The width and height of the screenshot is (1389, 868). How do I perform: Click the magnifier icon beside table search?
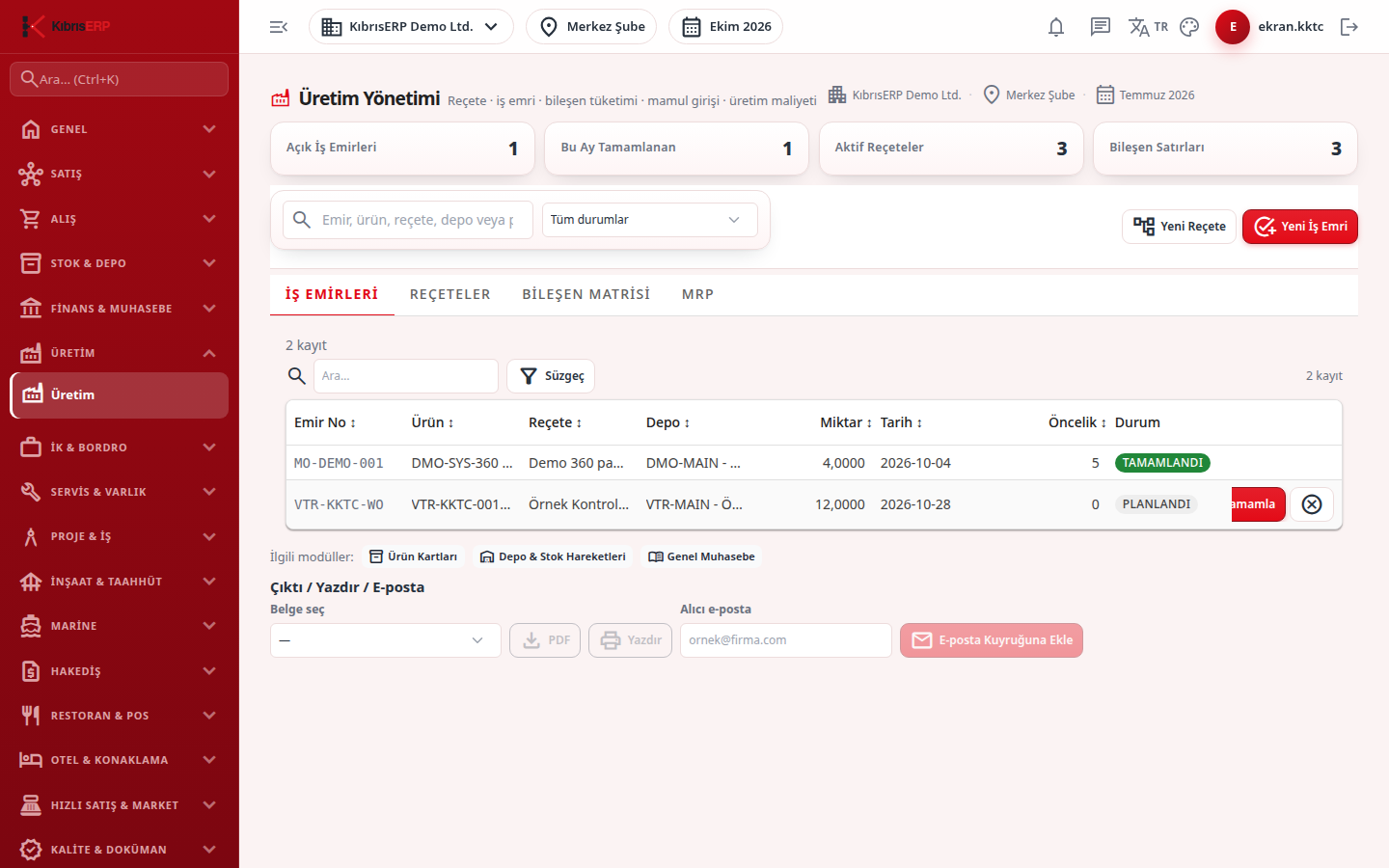pyautogui.click(x=297, y=376)
